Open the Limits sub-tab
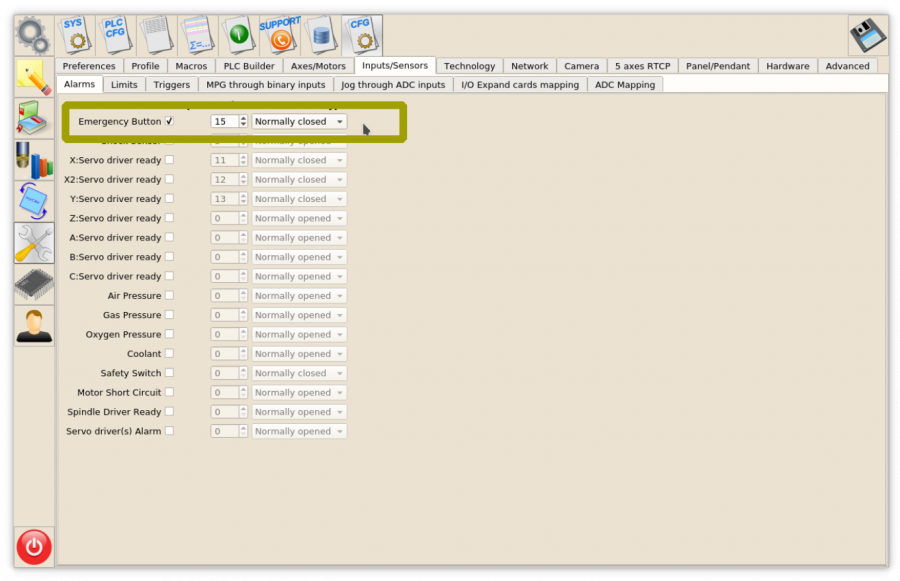This screenshot has width=900, height=581. (124, 85)
